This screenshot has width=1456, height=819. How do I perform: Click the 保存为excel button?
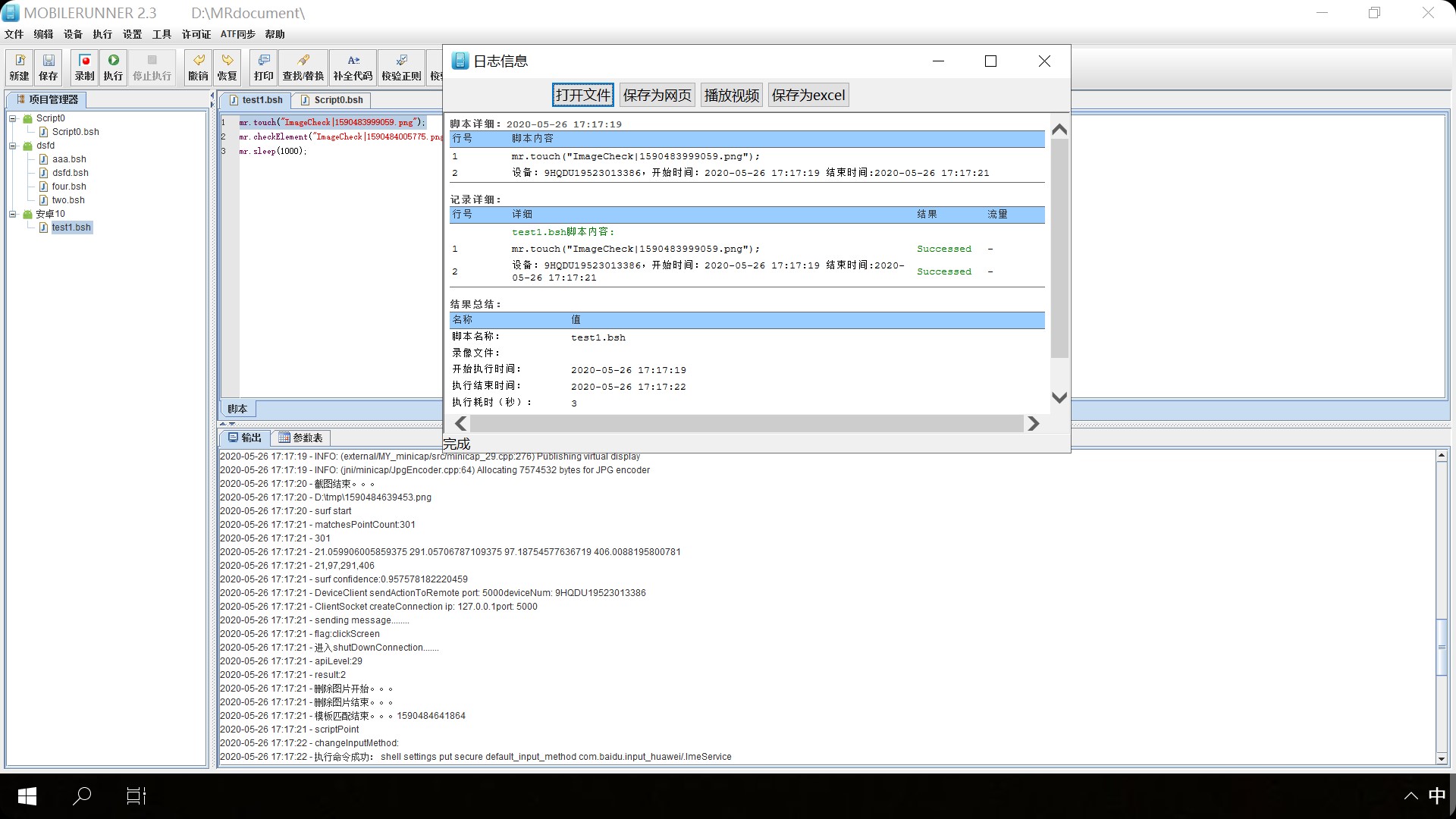808,95
